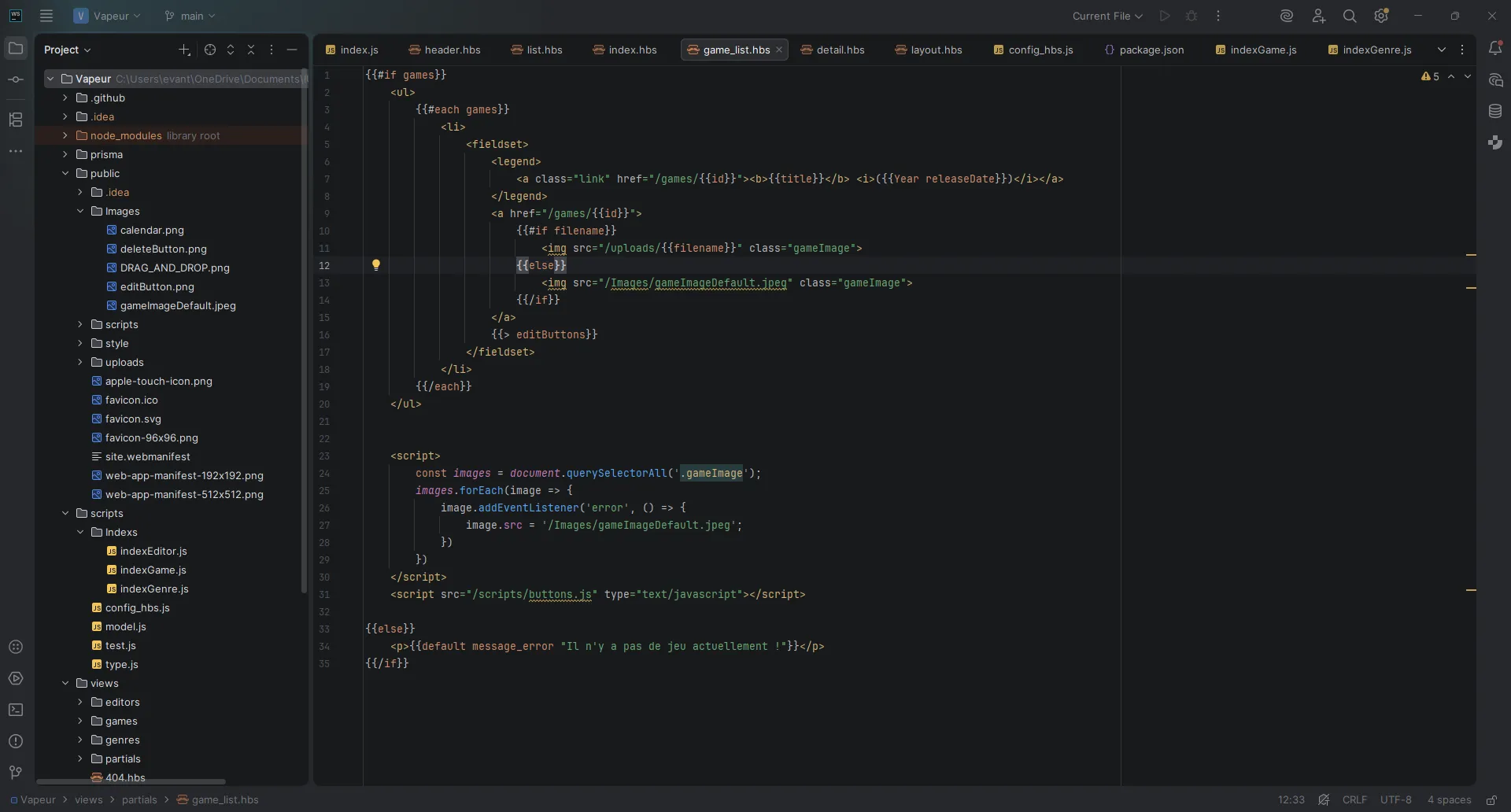
Task: Switch to the indexGame.js tab
Action: pos(1256,50)
